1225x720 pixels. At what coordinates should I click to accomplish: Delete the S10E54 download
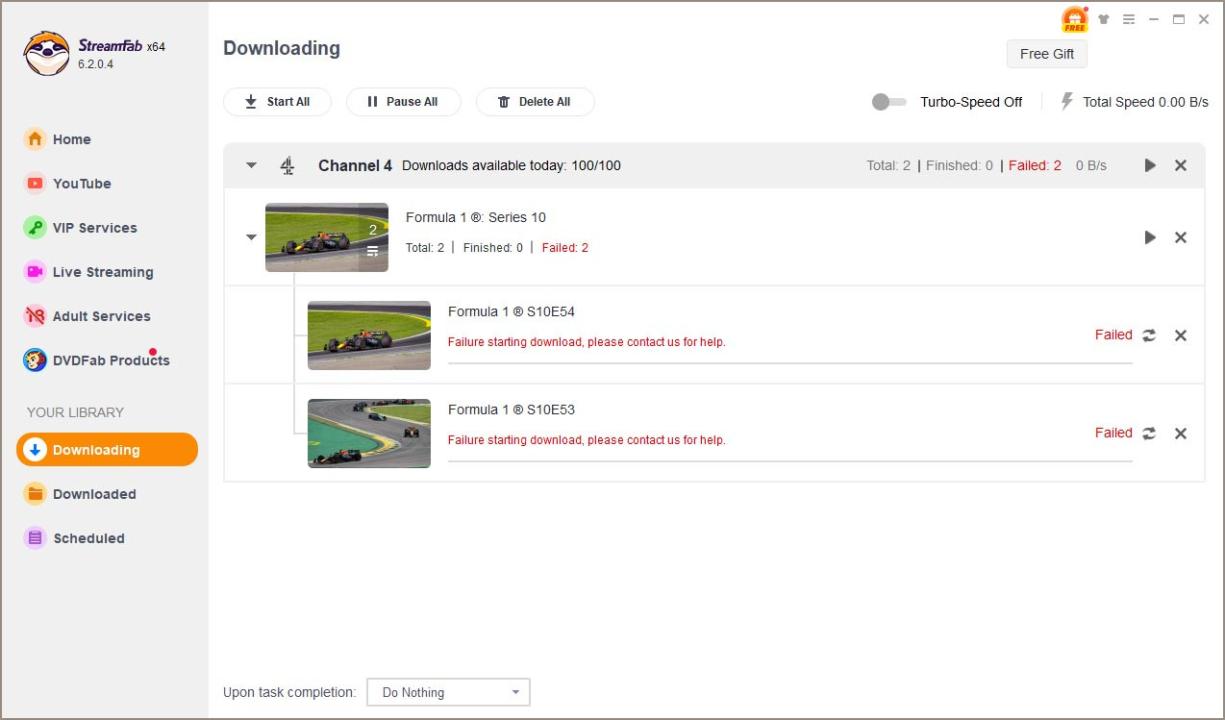[x=1180, y=335]
